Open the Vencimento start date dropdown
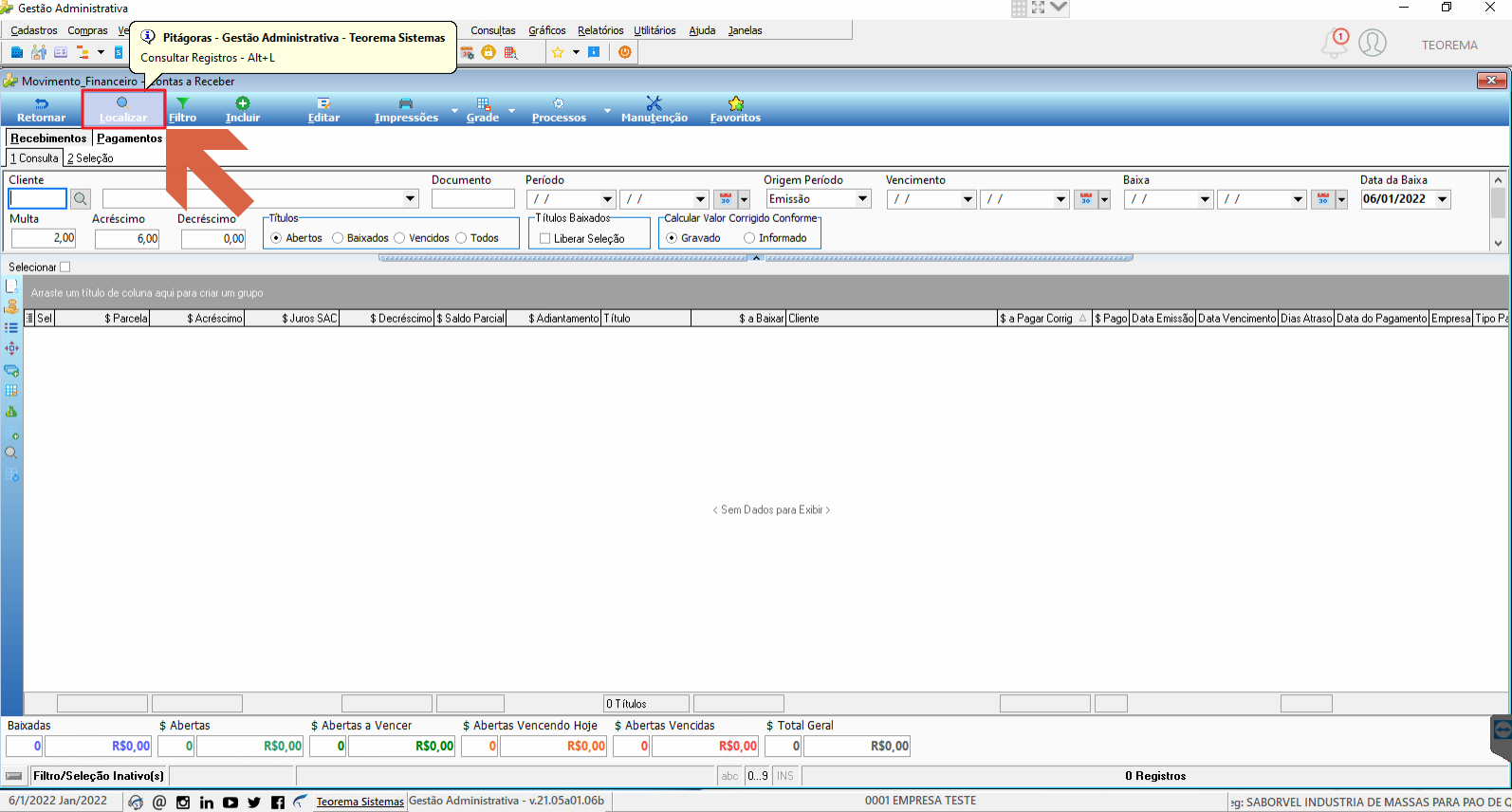Image resolution: width=1512 pixels, height=812 pixels. pos(968,199)
